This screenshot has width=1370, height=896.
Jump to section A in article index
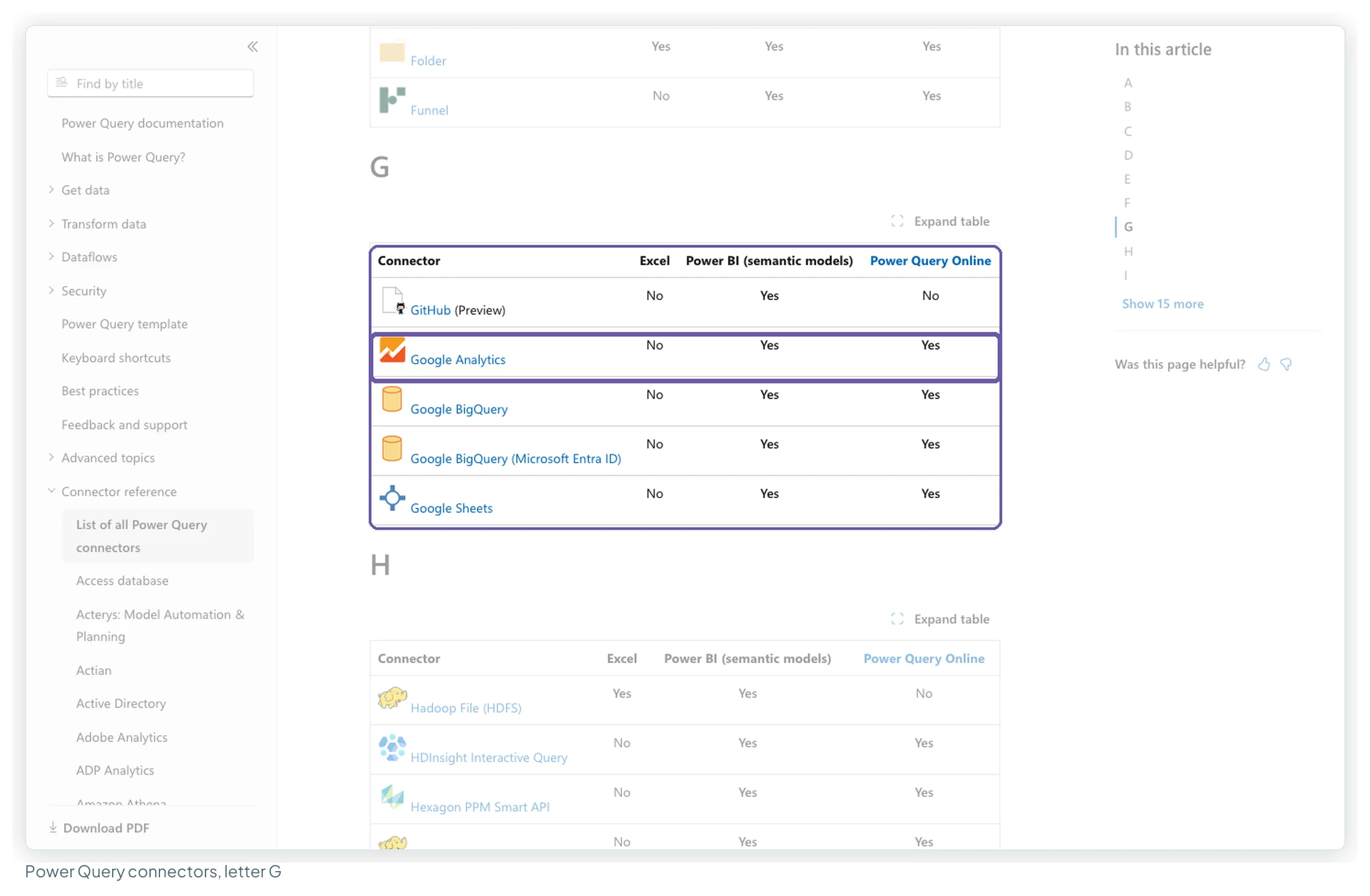1128,83
